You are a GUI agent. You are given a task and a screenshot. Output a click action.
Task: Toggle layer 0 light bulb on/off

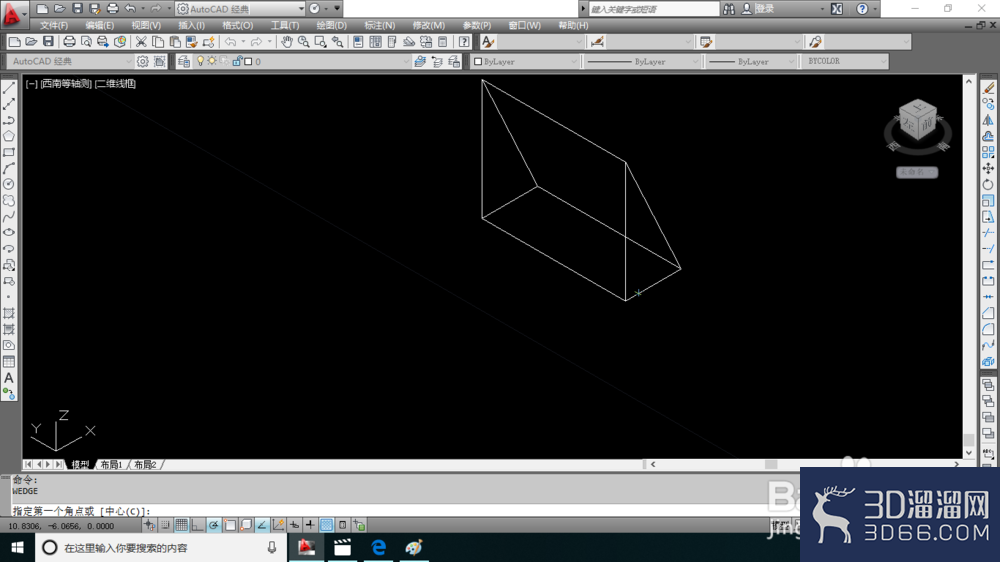point(200,61)
